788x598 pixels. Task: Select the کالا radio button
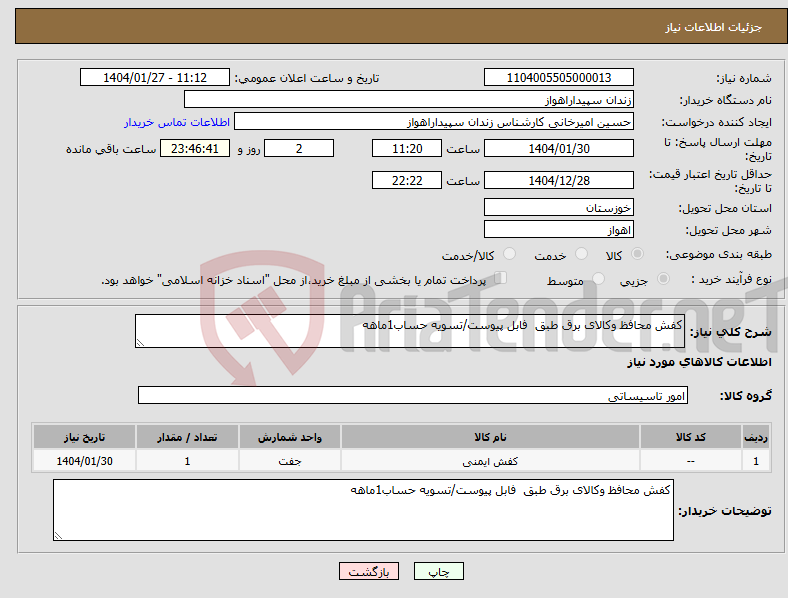(637, 254)
